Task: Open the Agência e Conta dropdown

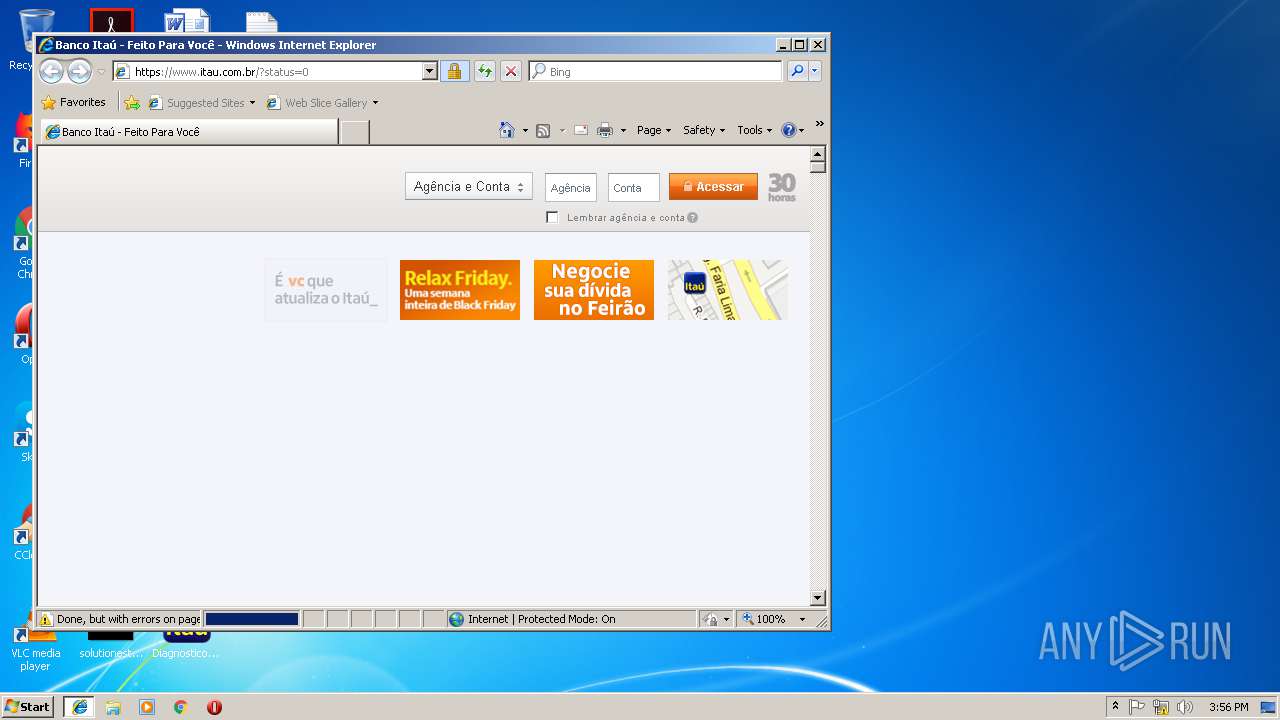Action: [x=468, y=187]
